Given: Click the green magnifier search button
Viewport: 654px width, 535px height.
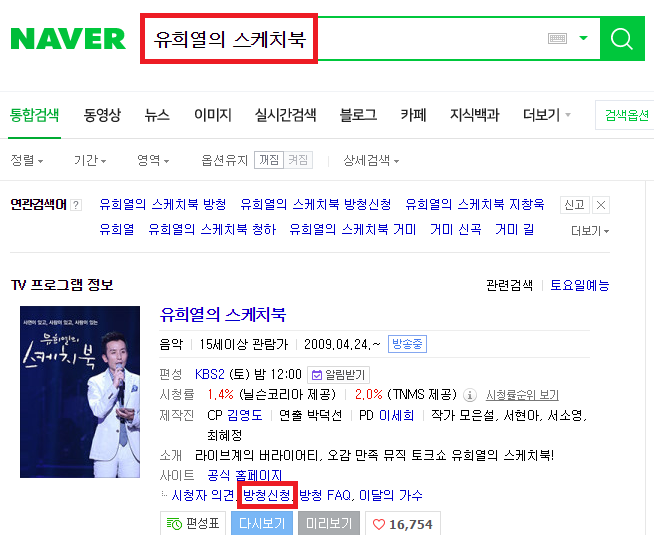Looking at the screenshot, I should [x=622, y=38].
